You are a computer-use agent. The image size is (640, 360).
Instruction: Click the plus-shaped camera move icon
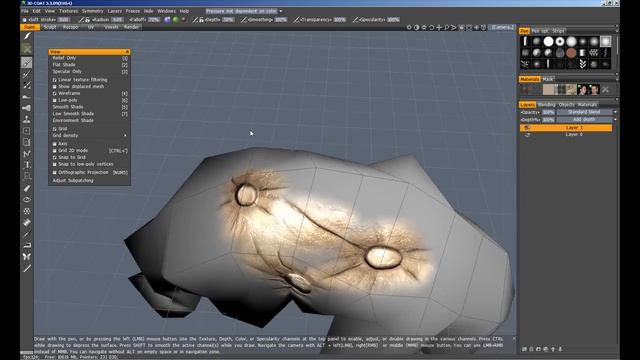pyautogui.click(x=439, y=27)
